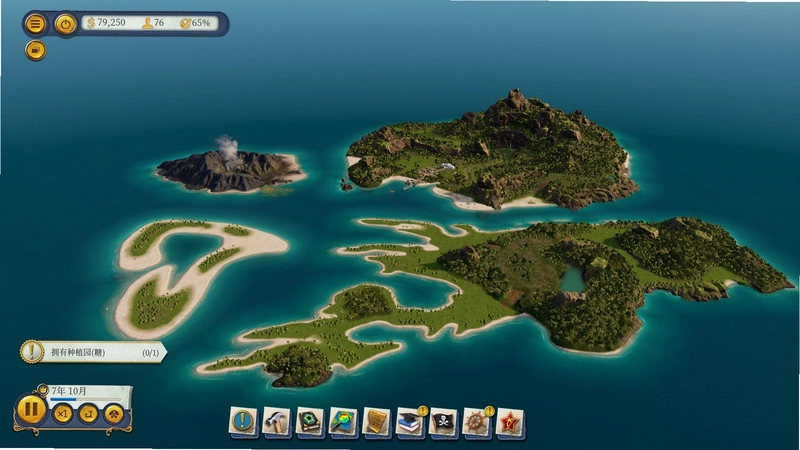
Task: Click the round power icon button
Action: pyautogui.click(x=65, y=24)
